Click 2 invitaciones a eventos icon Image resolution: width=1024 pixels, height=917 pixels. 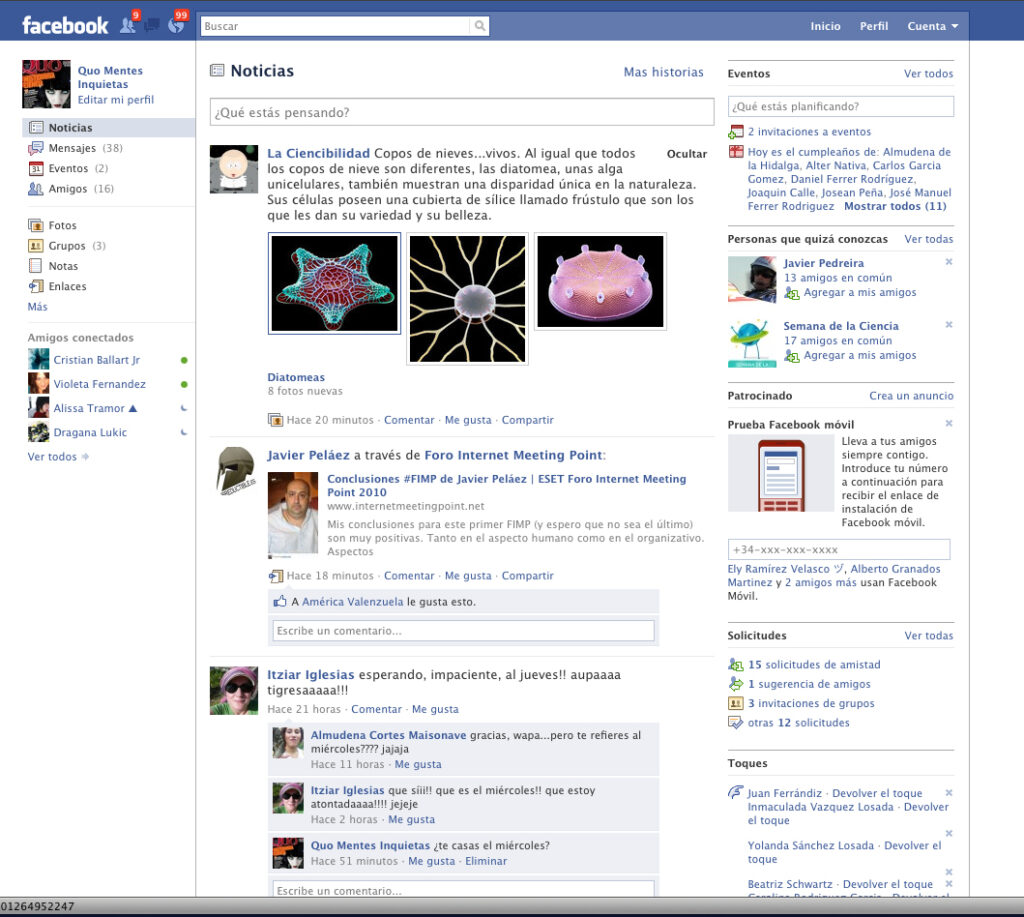click(736, 132)
